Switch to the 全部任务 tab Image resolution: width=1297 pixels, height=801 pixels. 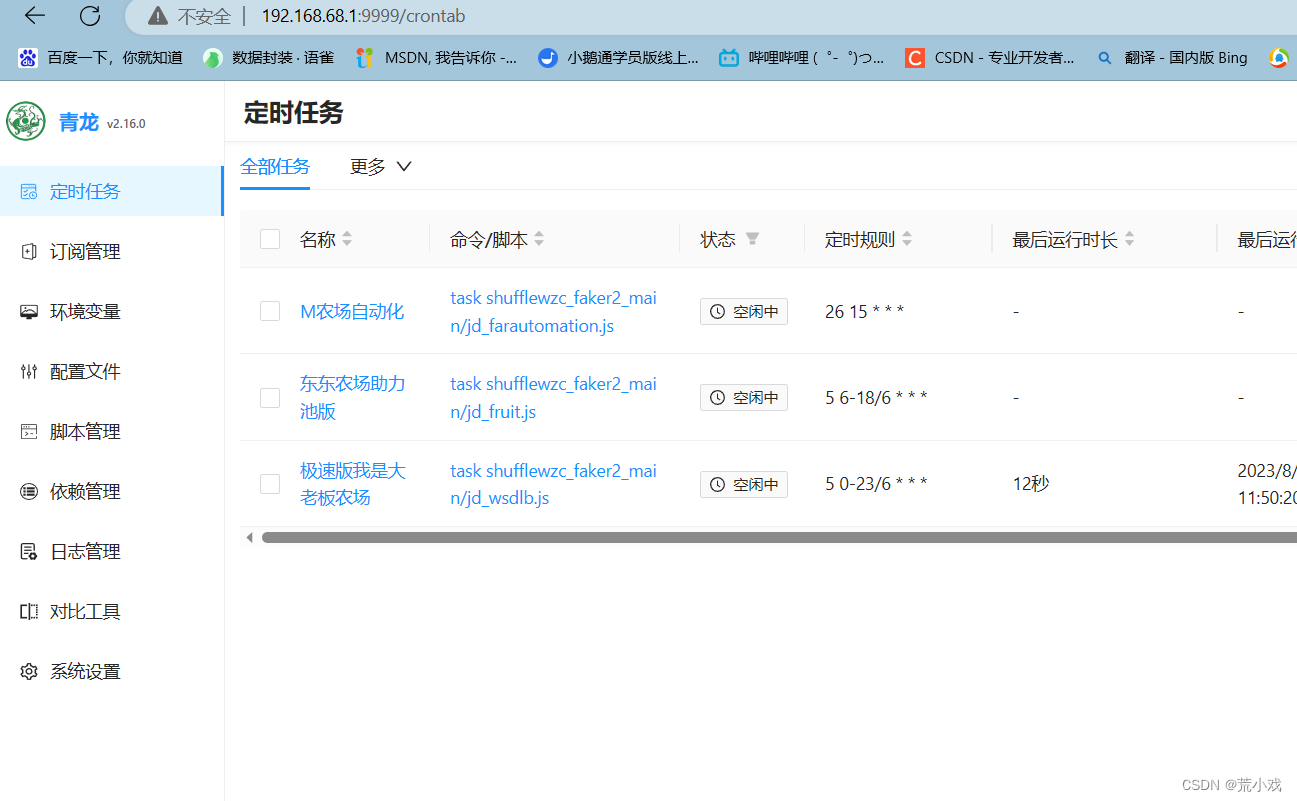click(x=275, y=167)
